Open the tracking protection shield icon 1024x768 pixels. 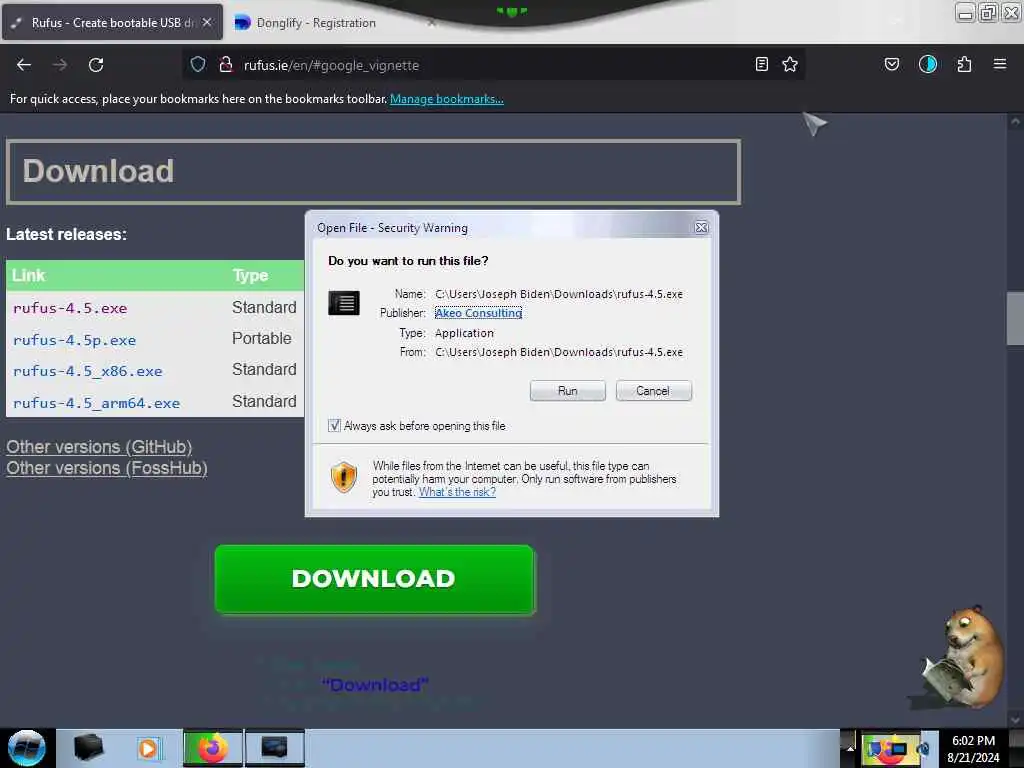[x=198, y=64]
